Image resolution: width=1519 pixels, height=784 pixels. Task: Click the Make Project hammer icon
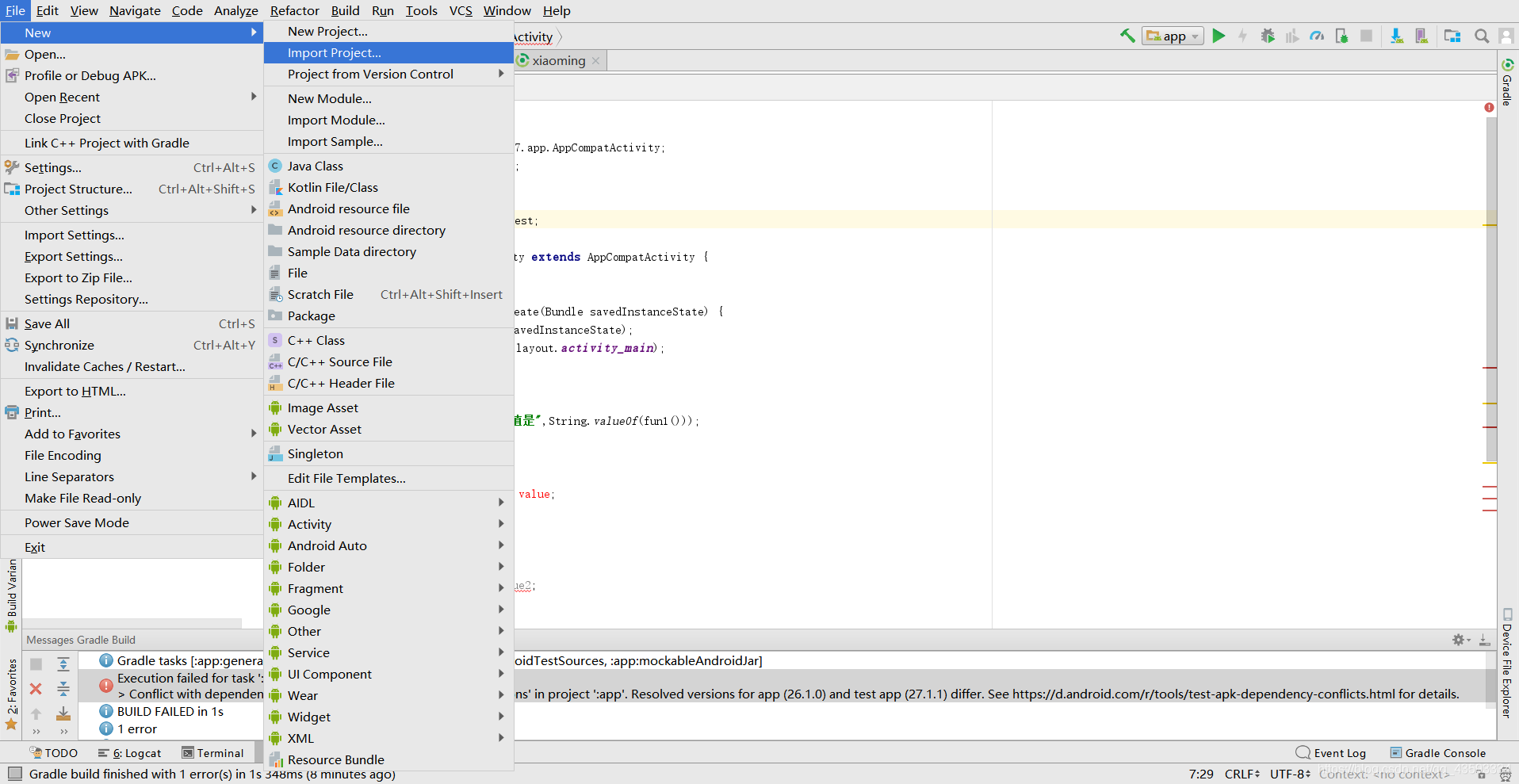coord(1127,36)
